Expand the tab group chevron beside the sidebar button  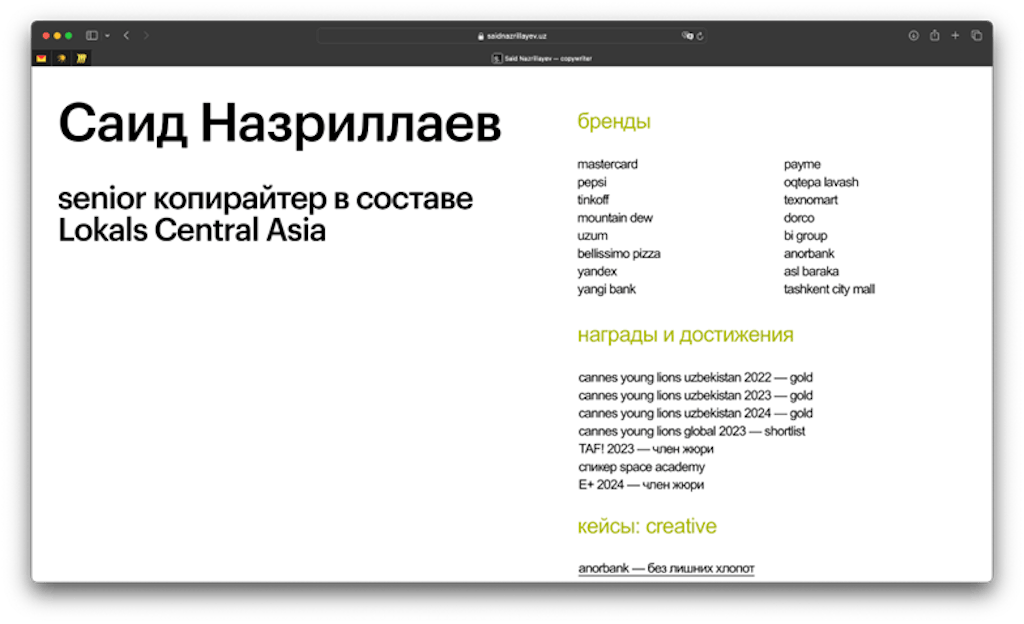(107, 35)
